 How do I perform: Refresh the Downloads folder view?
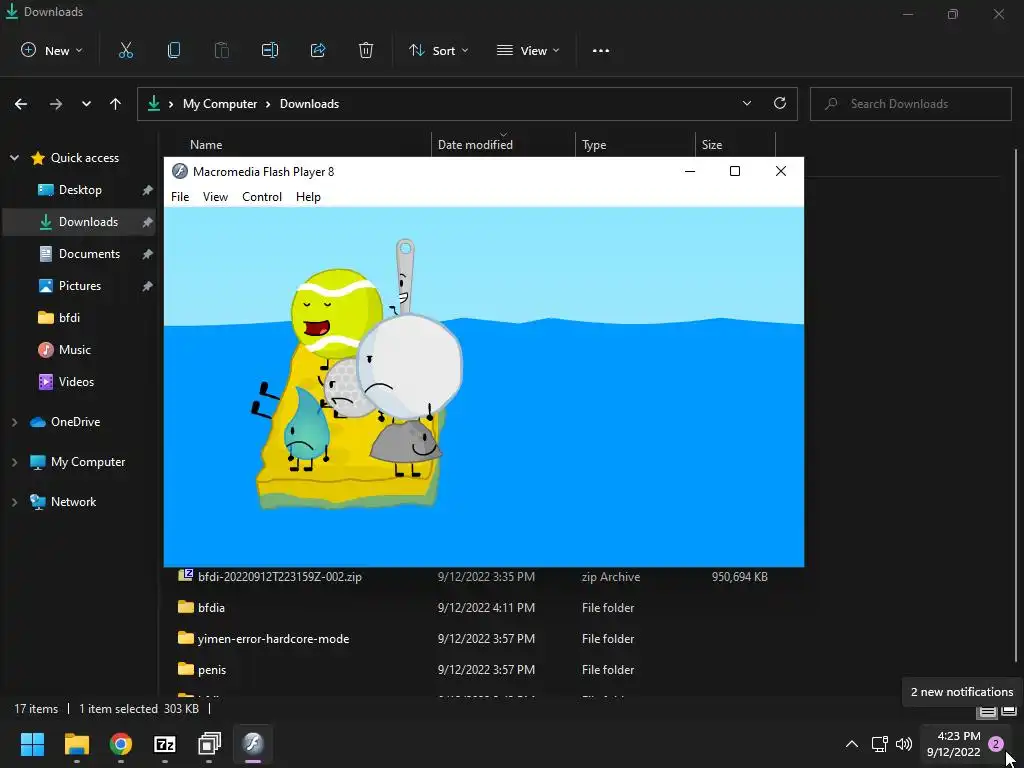780,103
